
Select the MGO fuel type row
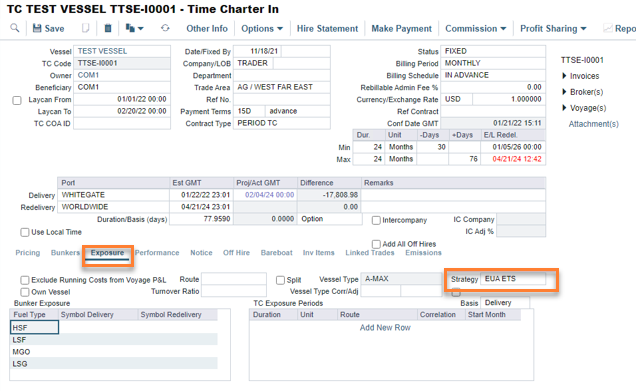click(x=114, y=352)
